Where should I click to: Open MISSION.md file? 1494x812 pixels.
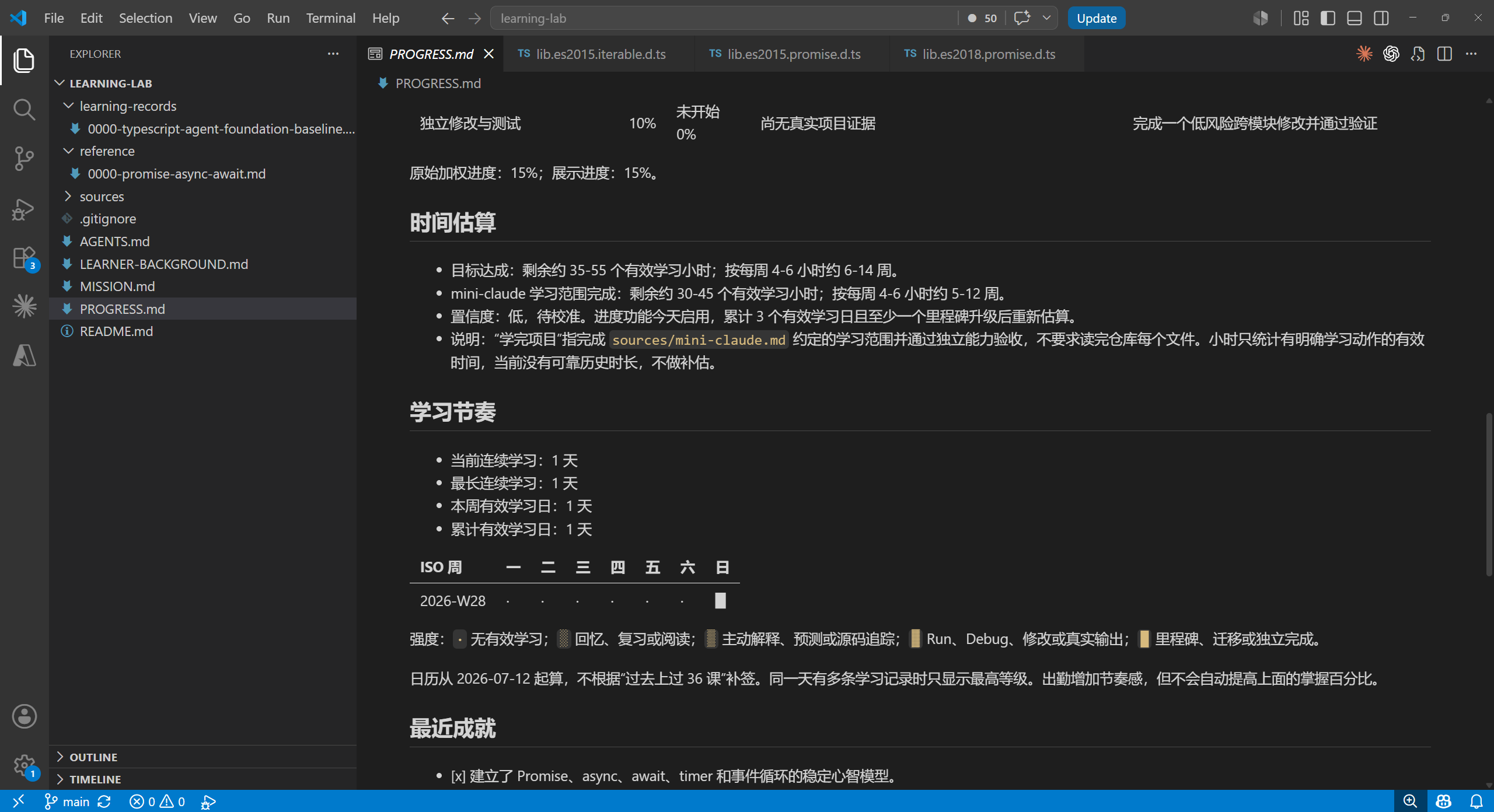pyautogui.click(x=203, y=286)
